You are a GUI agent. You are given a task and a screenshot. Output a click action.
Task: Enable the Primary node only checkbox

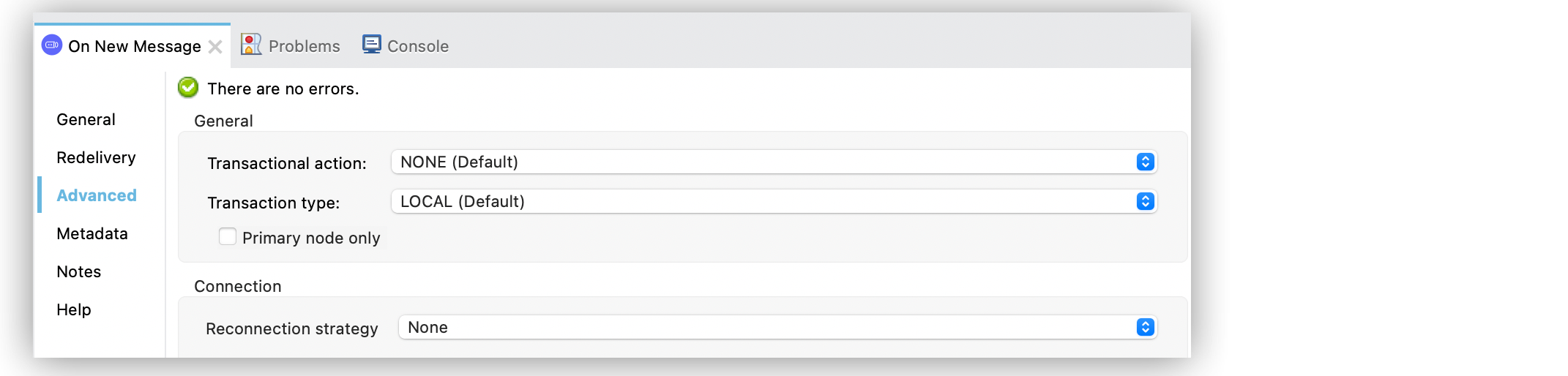tap(228, 237)
